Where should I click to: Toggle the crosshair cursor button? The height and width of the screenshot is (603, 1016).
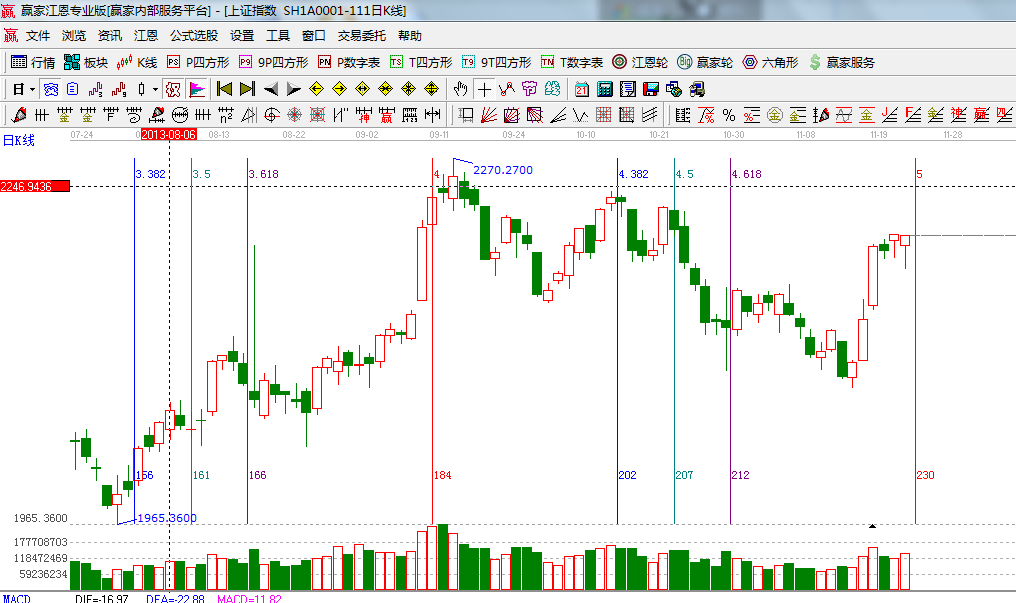click(484, 89)
